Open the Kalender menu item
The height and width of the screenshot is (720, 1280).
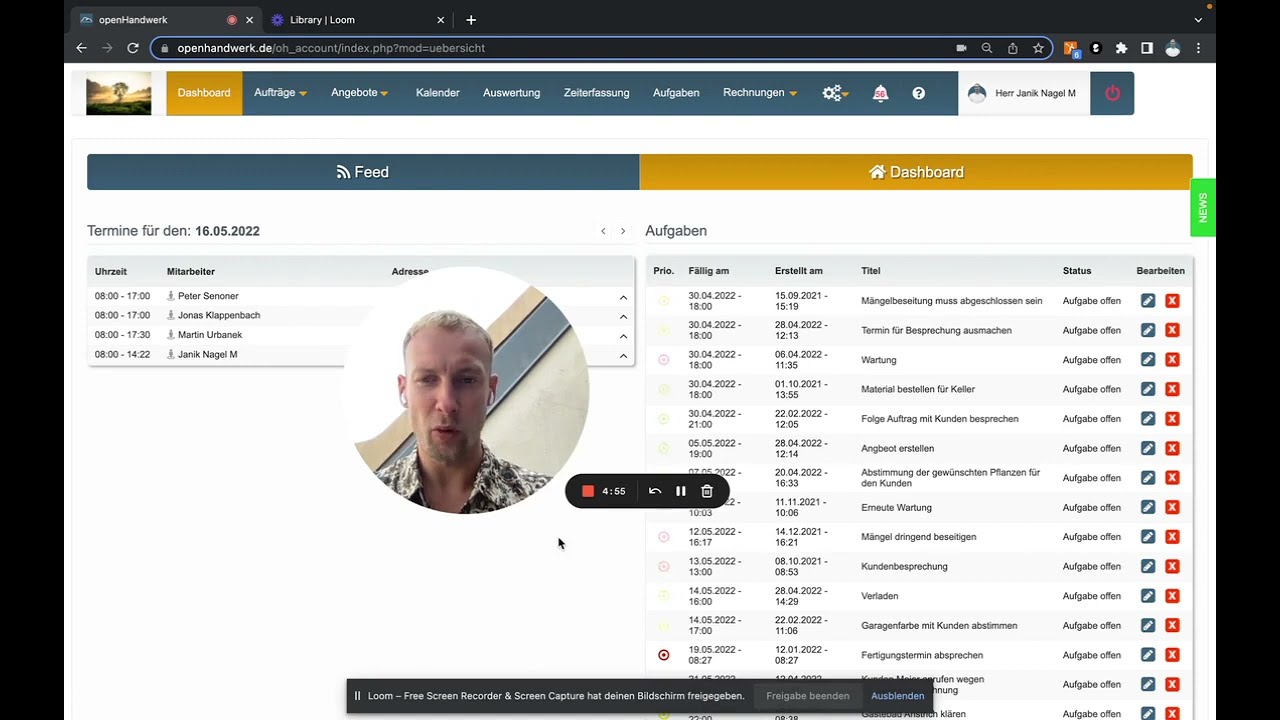[438, 93]
